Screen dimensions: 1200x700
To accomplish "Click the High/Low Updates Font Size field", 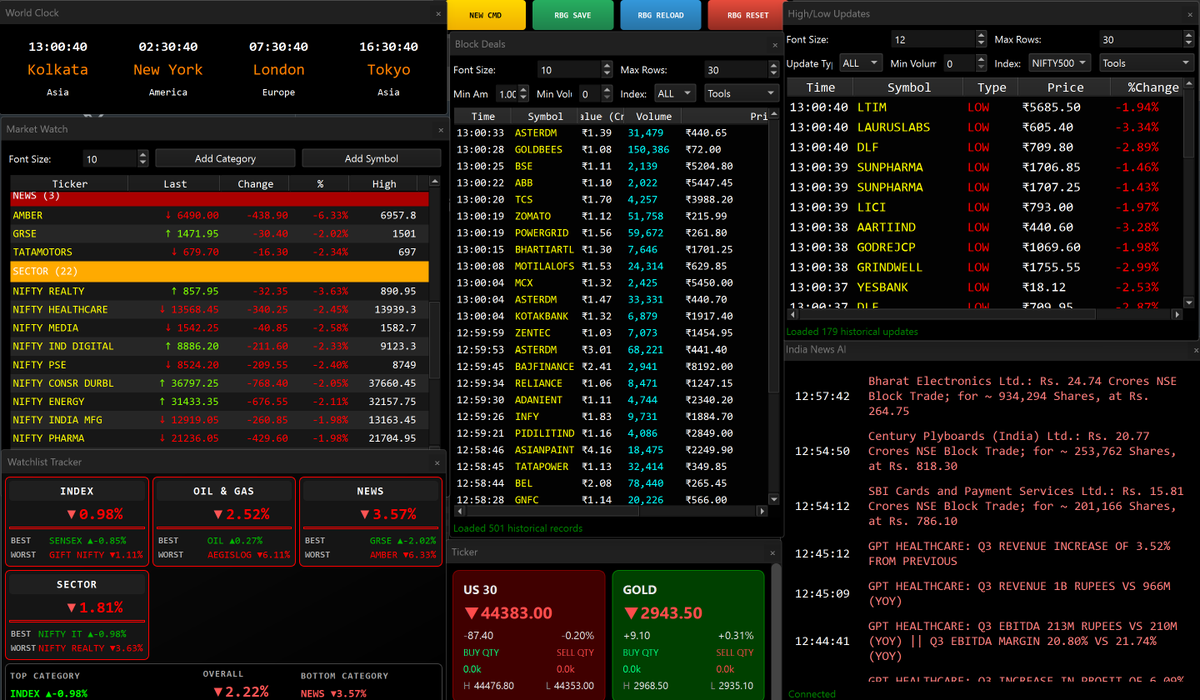I will tap(935, 39).
